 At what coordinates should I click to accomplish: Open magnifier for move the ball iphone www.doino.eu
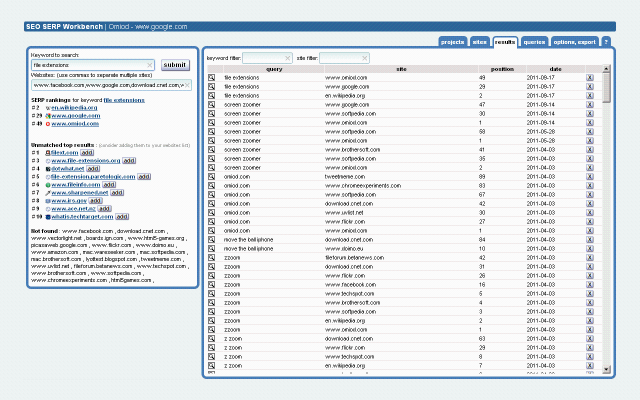point(211,249)
